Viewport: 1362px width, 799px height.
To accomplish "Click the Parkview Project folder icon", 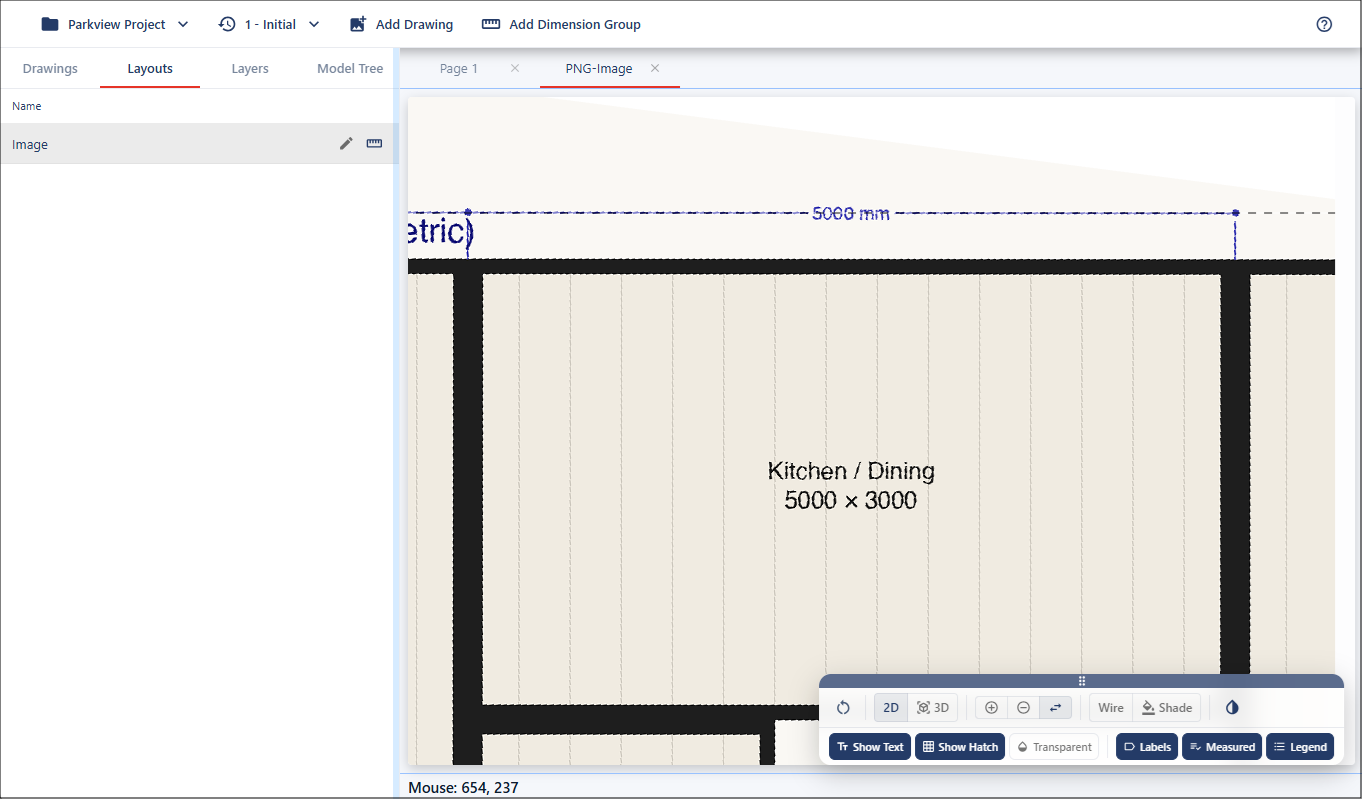I will (50, 24).
